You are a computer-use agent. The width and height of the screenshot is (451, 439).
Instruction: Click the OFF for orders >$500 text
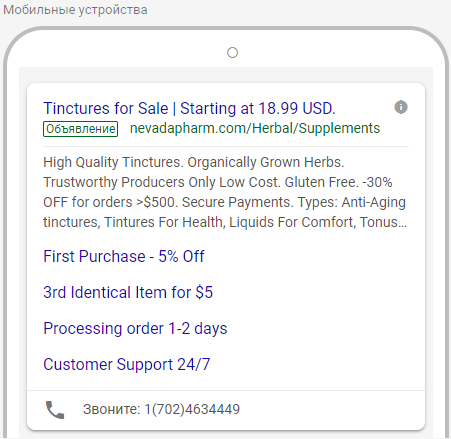click(x=110, y=202)
